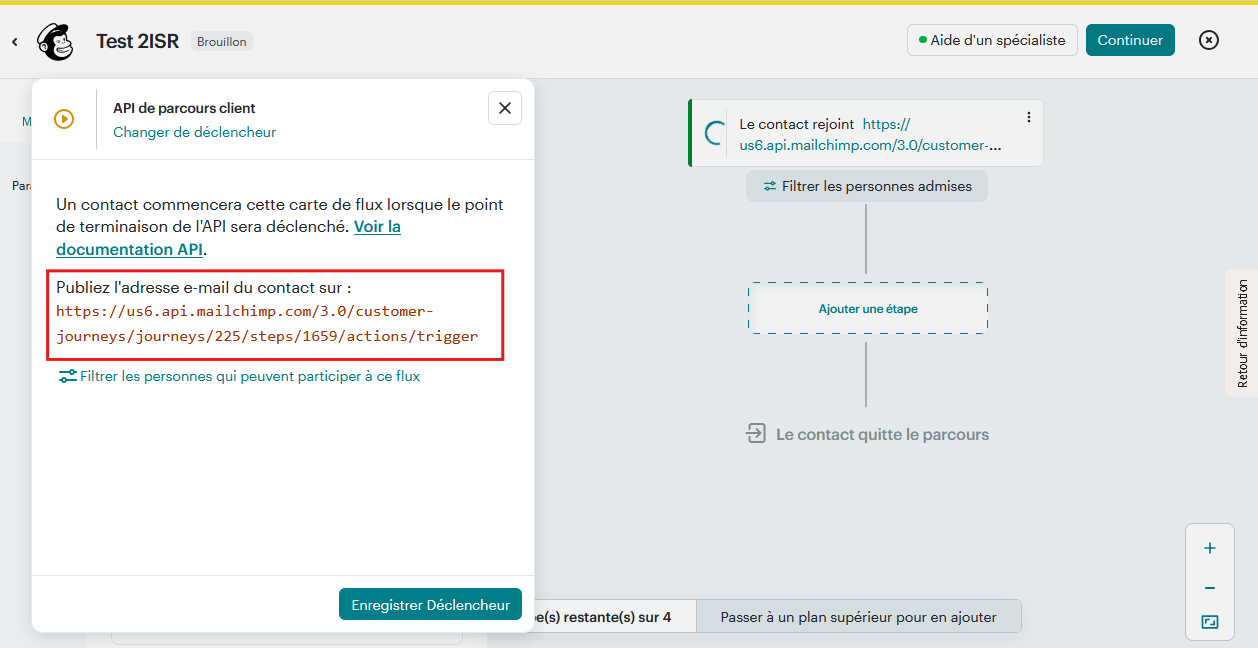Open Changer de déclencheur link
Viewport: 1258px width, 648px height.
click(194, 132)
